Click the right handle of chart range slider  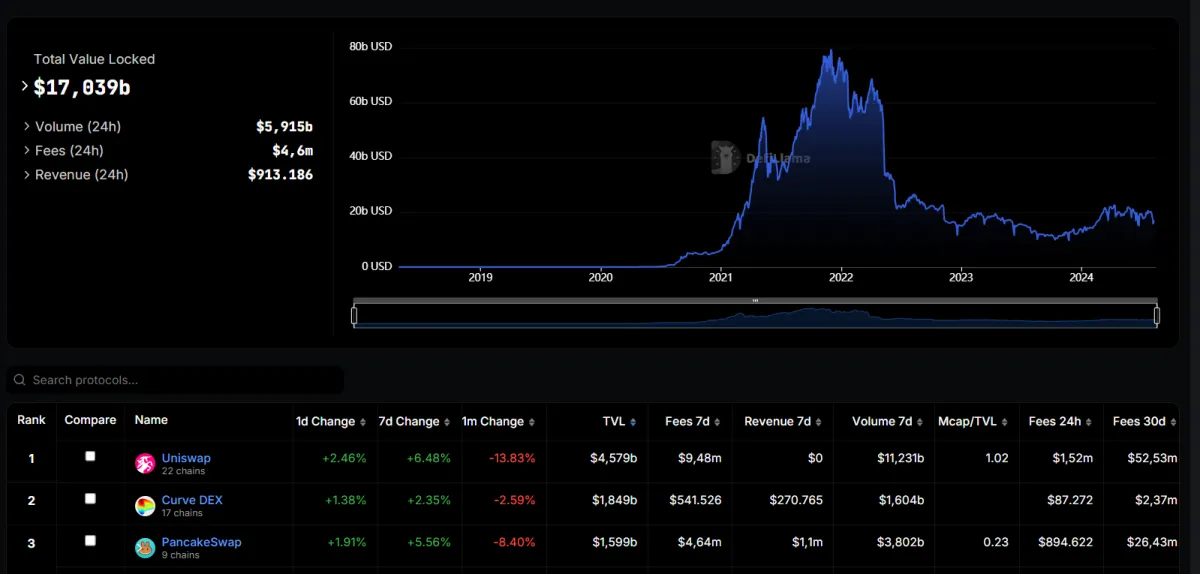[1157, 316]
